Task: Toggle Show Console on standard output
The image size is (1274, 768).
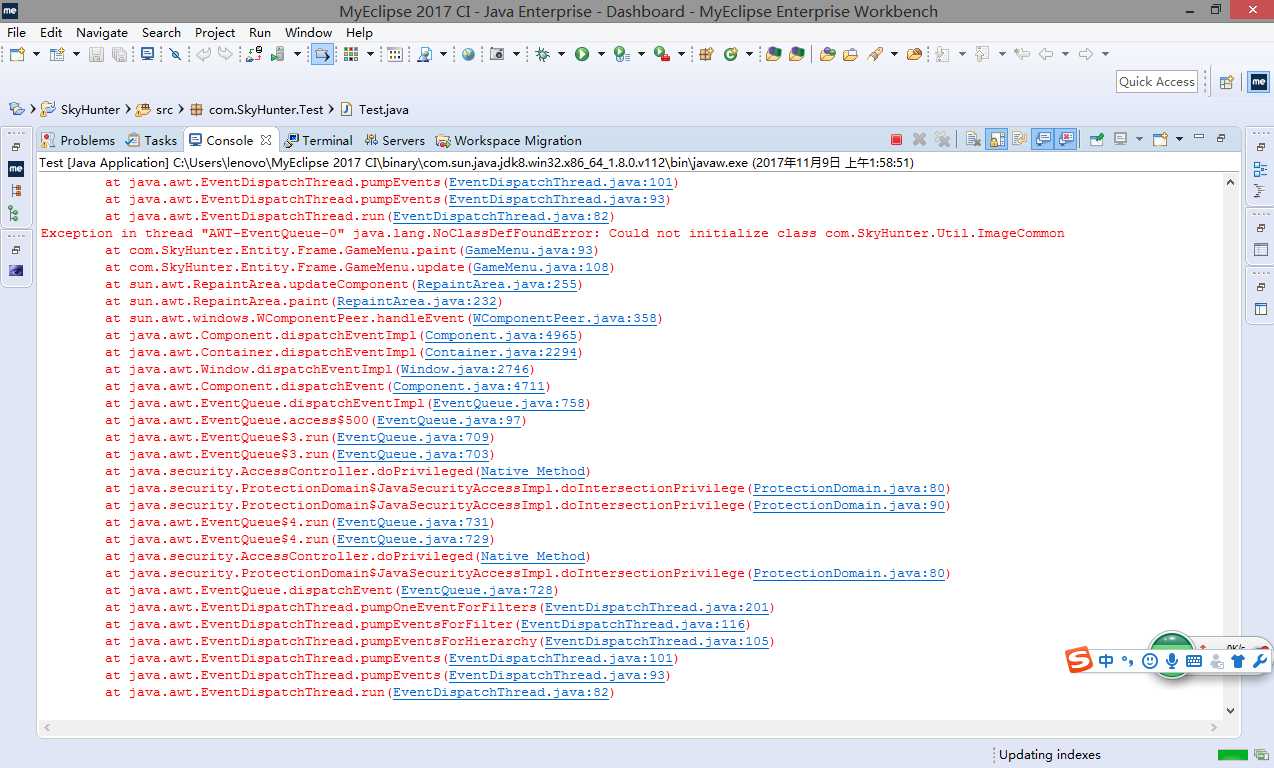Action: (x=1043, y=140)
